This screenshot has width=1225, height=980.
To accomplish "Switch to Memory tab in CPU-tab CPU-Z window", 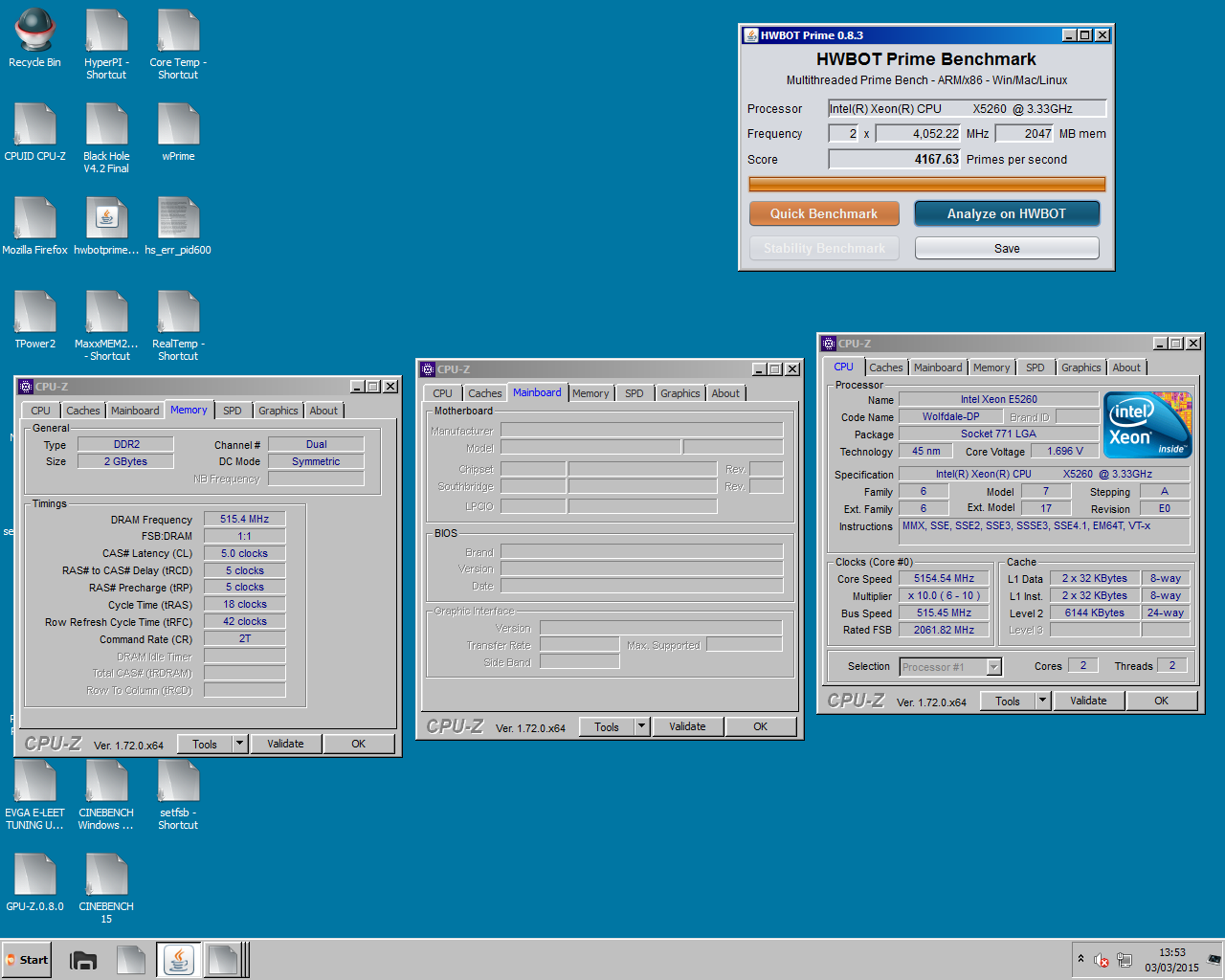I will [x=991, y=367].
